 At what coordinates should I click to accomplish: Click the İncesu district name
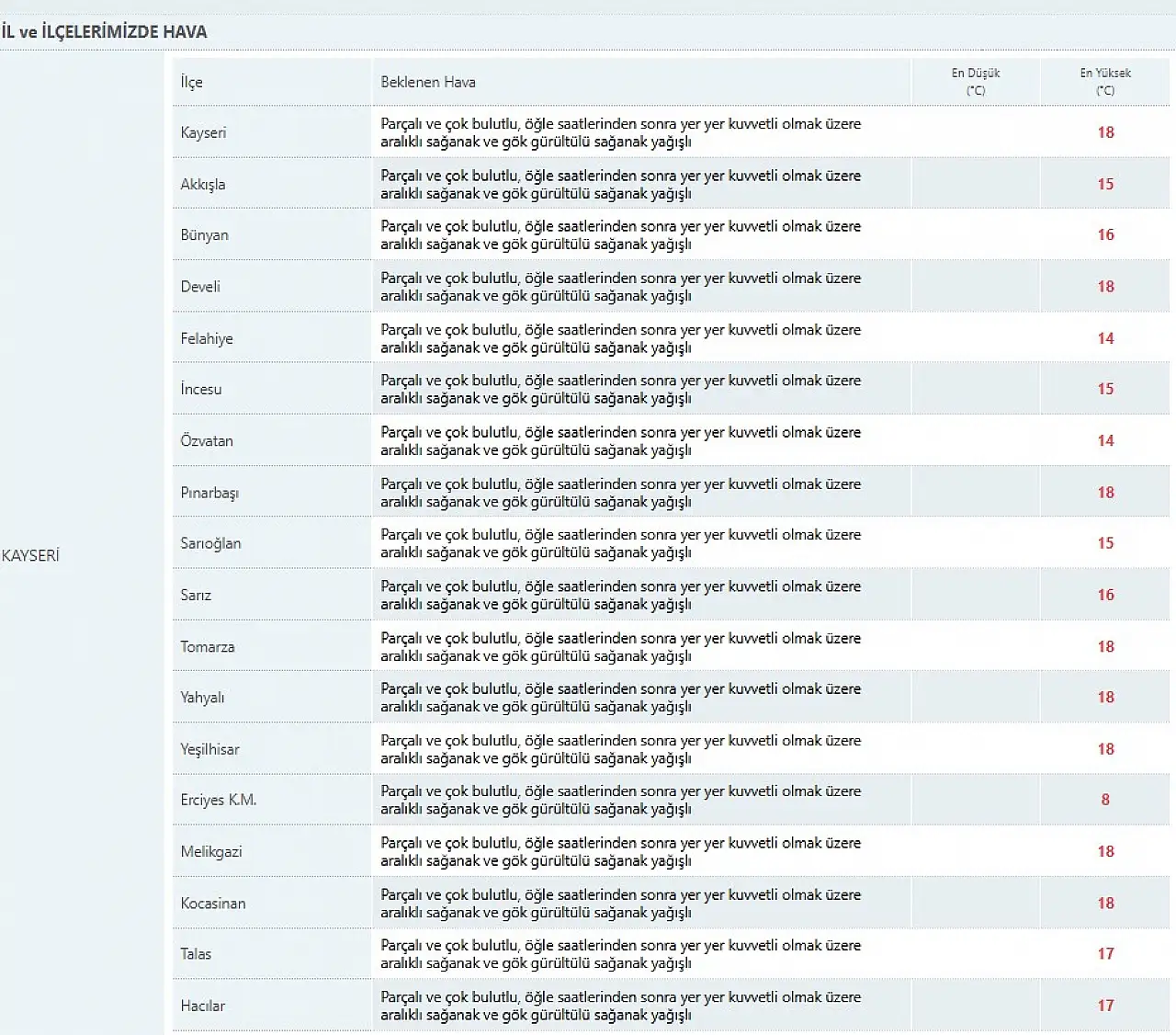[201, 389]
